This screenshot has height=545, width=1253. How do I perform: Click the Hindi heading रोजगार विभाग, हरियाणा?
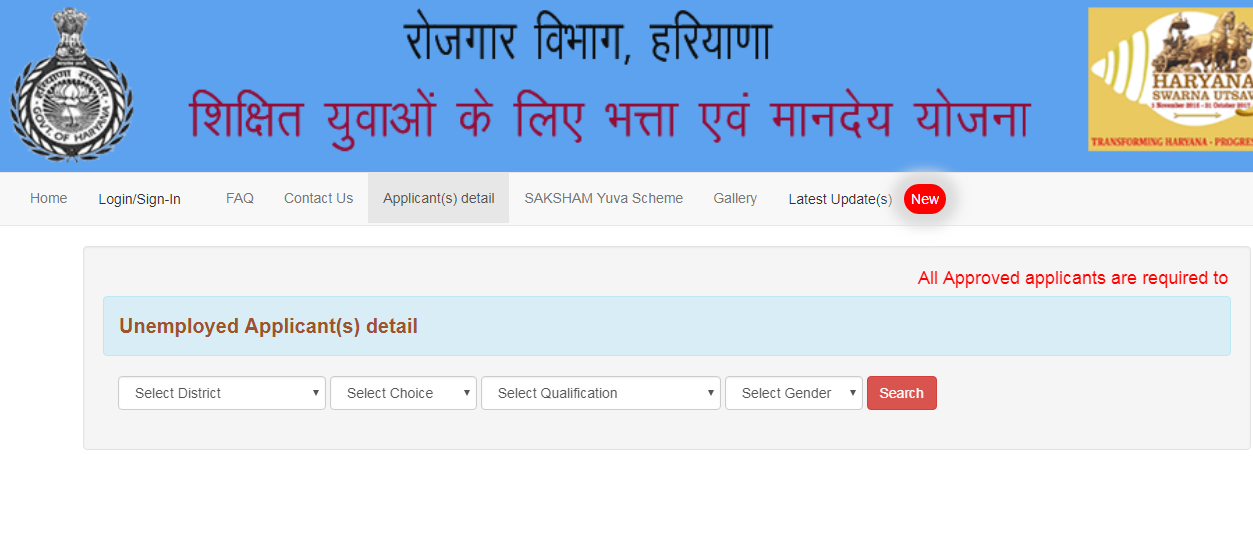click(x=588, y=39)
